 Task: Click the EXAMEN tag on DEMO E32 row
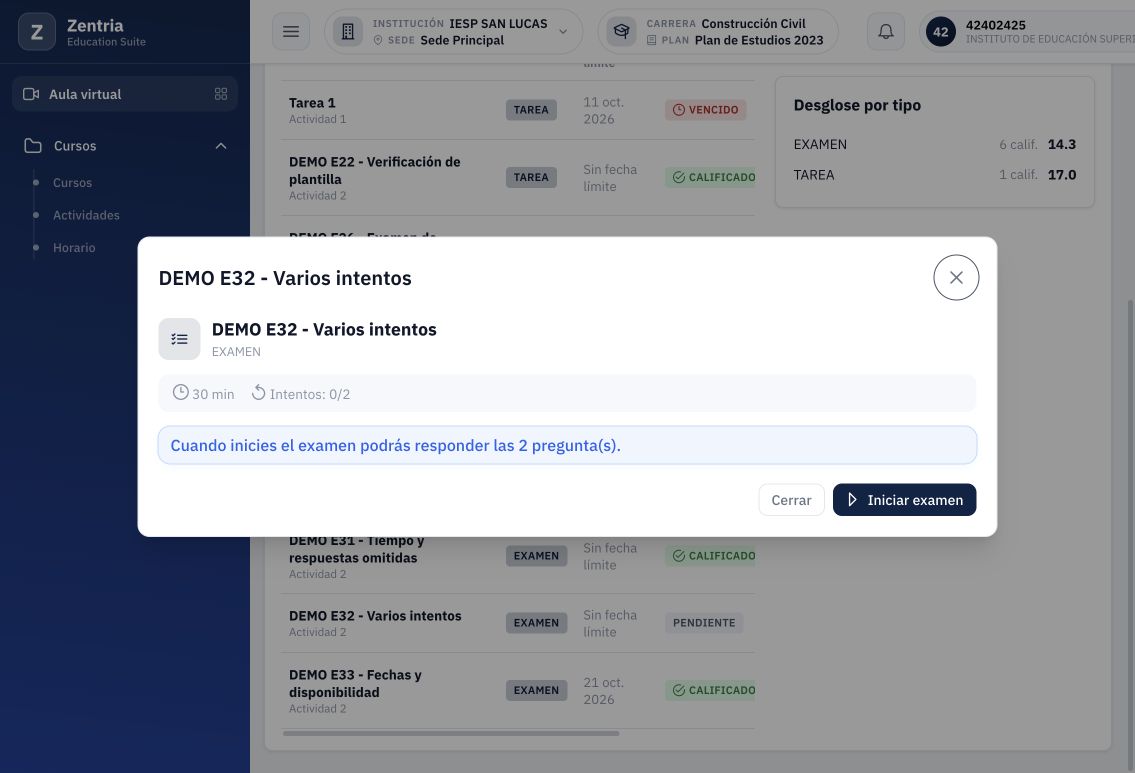536,622
